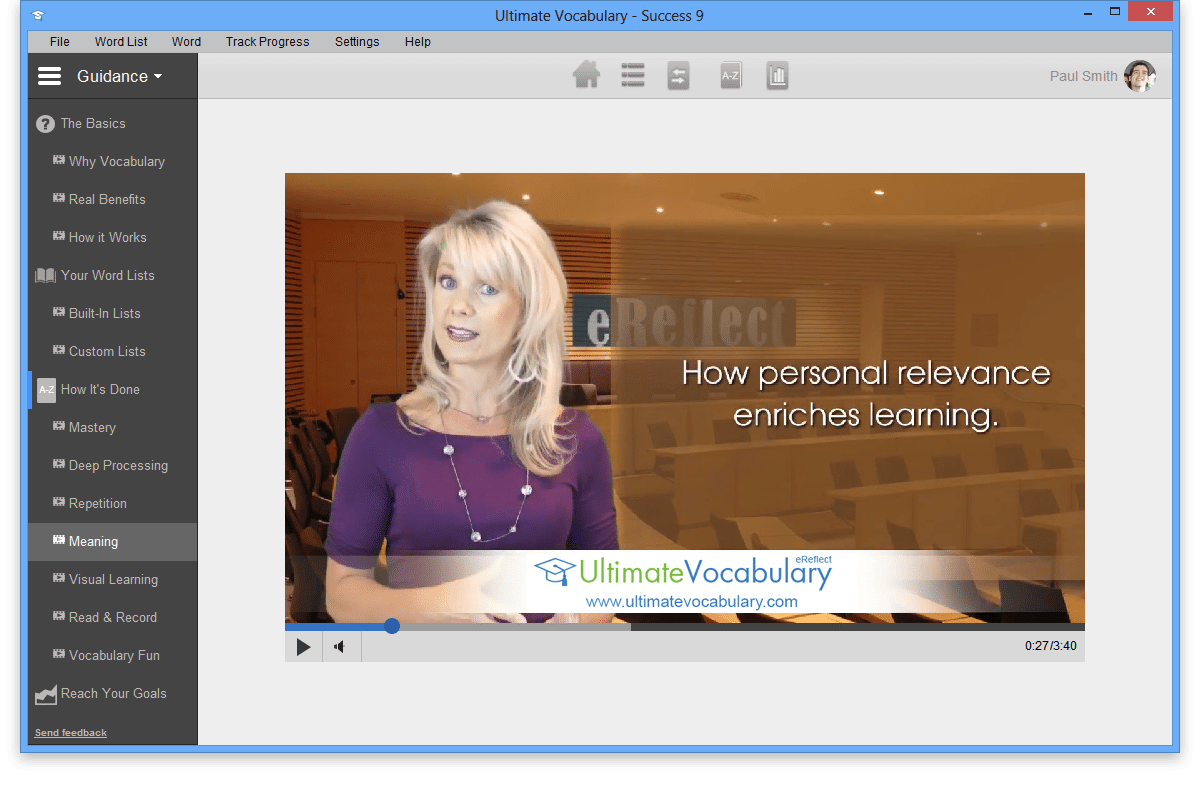Open the Deep Processing video
Viewport: 1200px width, 790px height.
pos(112,466)
